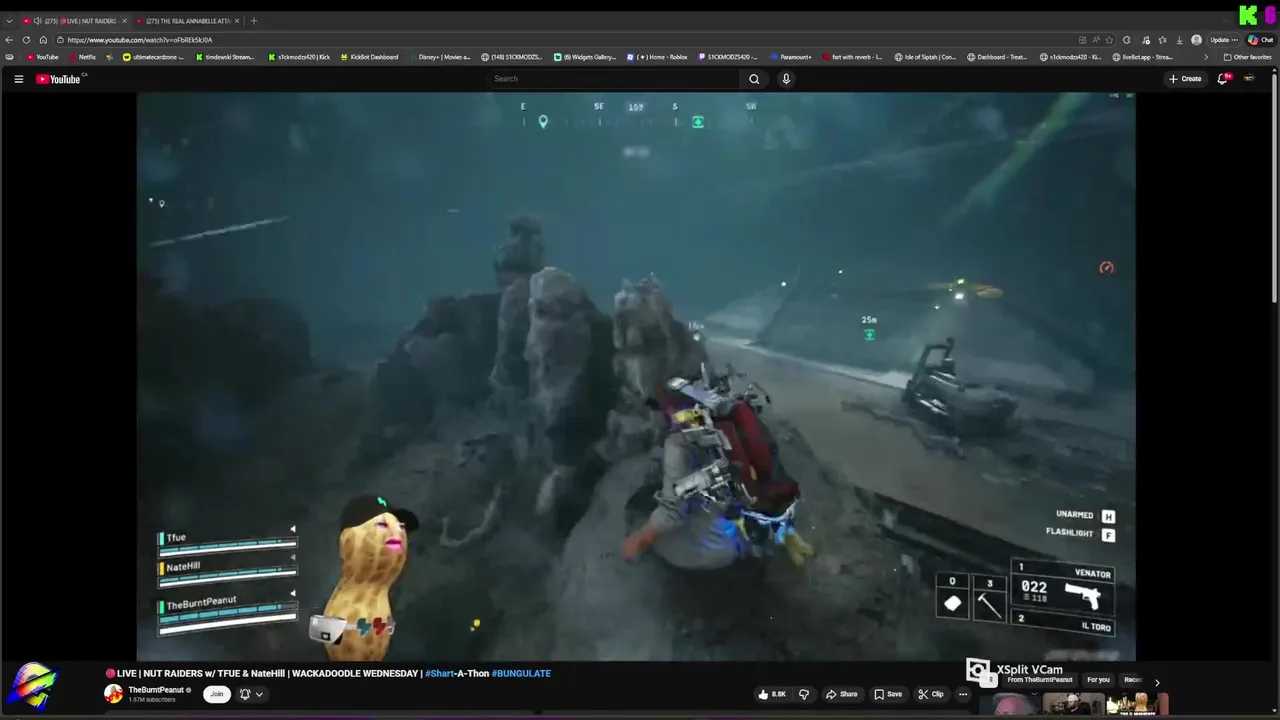This screenshot has height=720, width=1280.
Task: Go to browser home page
Action: point(43,40)
